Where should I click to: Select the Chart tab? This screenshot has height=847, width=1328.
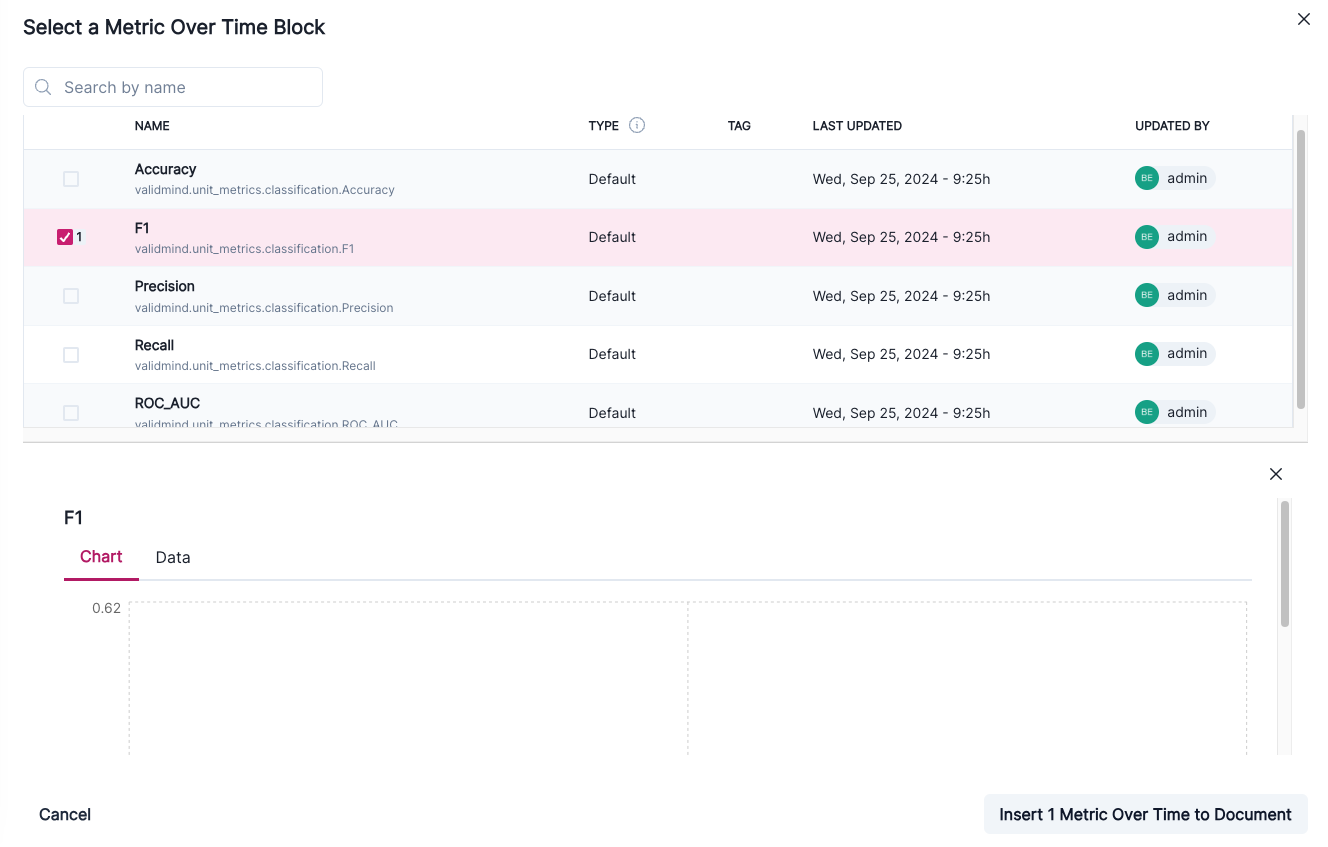(x=100, y=557)
